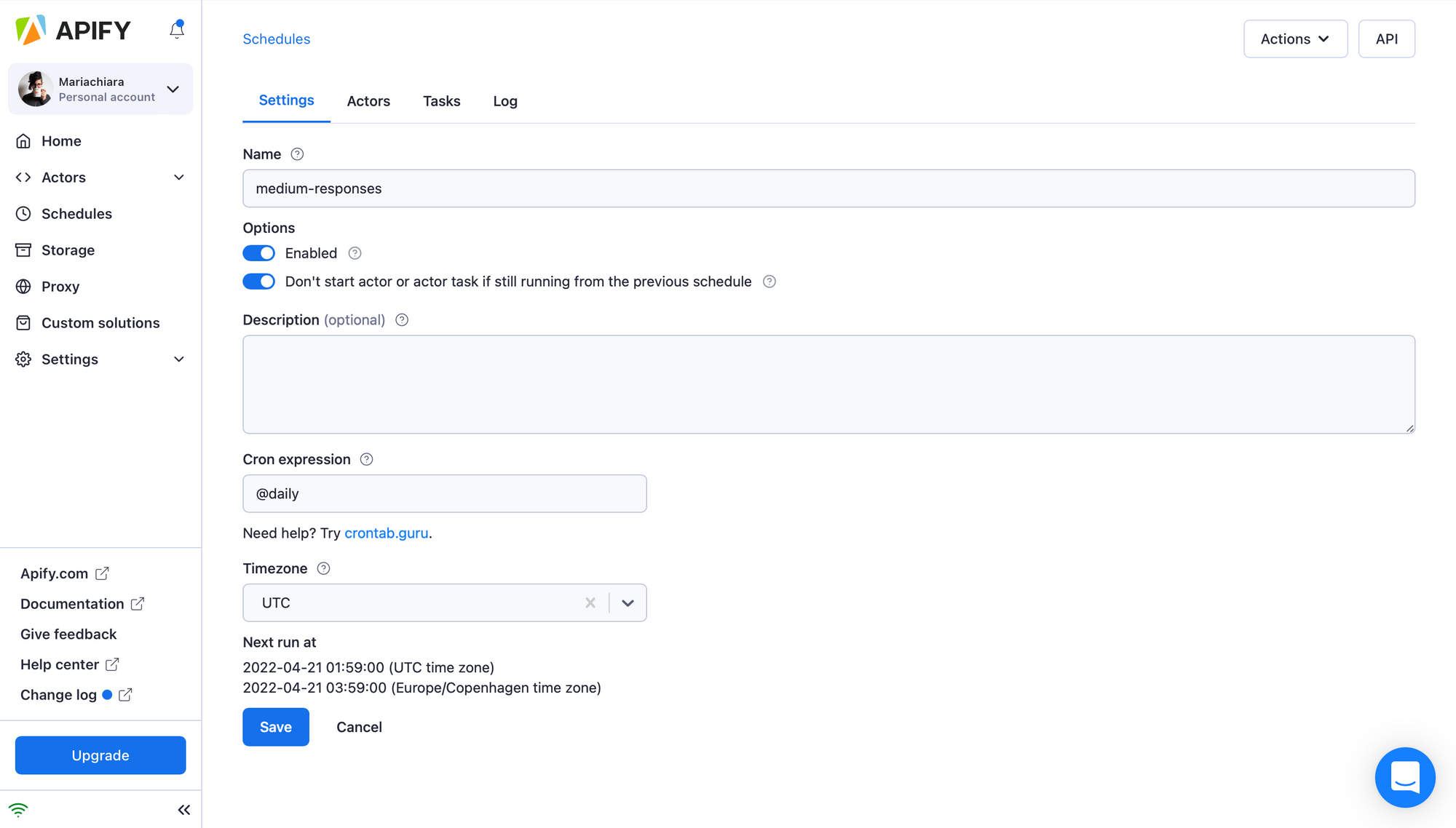Switch to the Tasks tab
The image size is (1456, 828).
(x=441, y=101)
